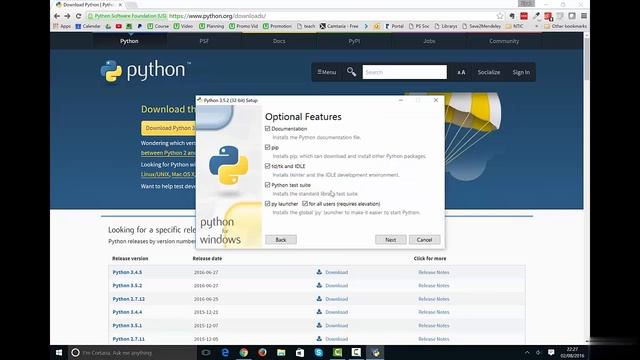Click the text size A A control
Screen dimensions: 640x360
click(461, 72)
